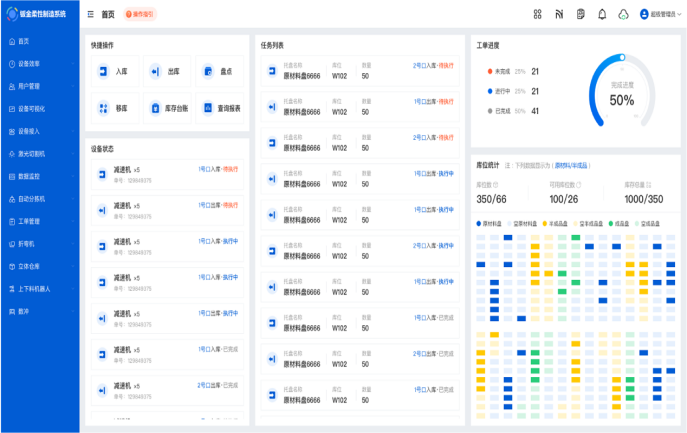This screenshot has width=687, height=433.
Task: Open the 盘点 inventory check shortcut
Action: (x=209, y=72)
